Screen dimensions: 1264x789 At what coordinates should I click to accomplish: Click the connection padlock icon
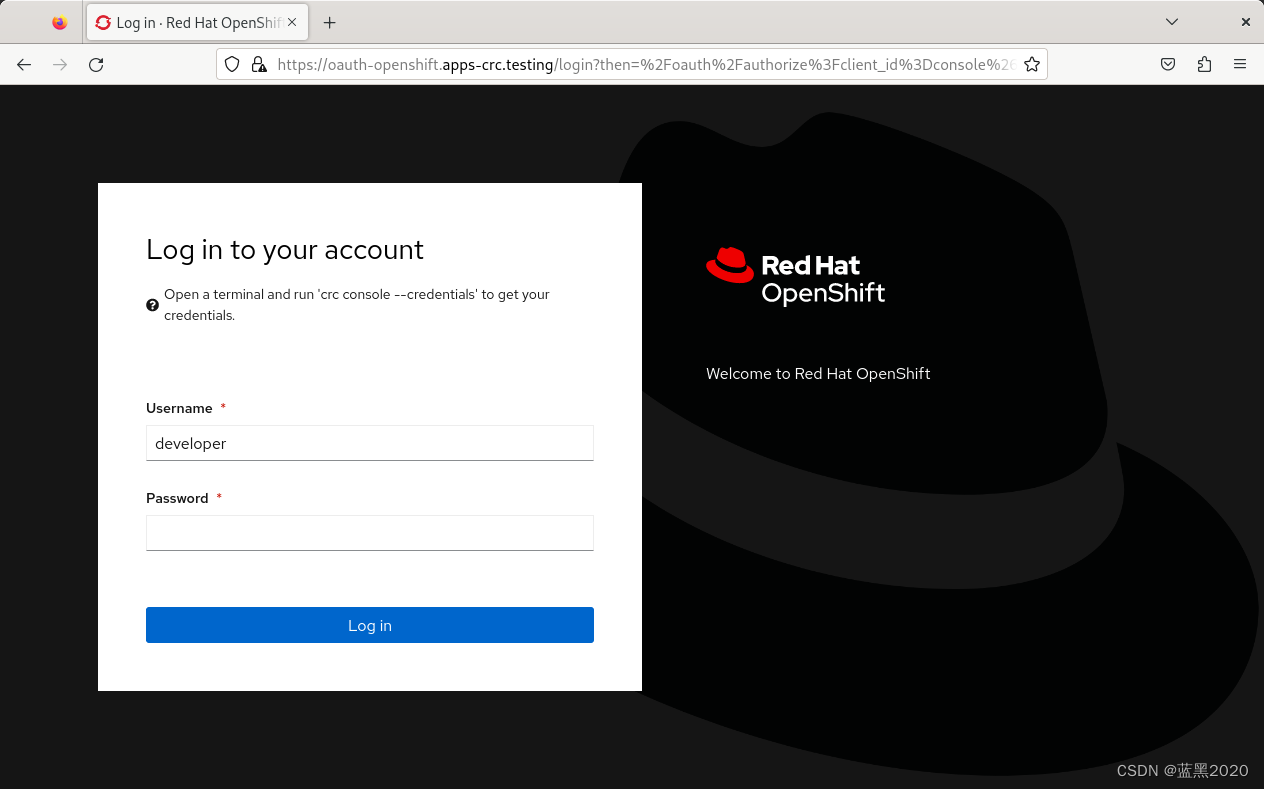pos(259,64)
